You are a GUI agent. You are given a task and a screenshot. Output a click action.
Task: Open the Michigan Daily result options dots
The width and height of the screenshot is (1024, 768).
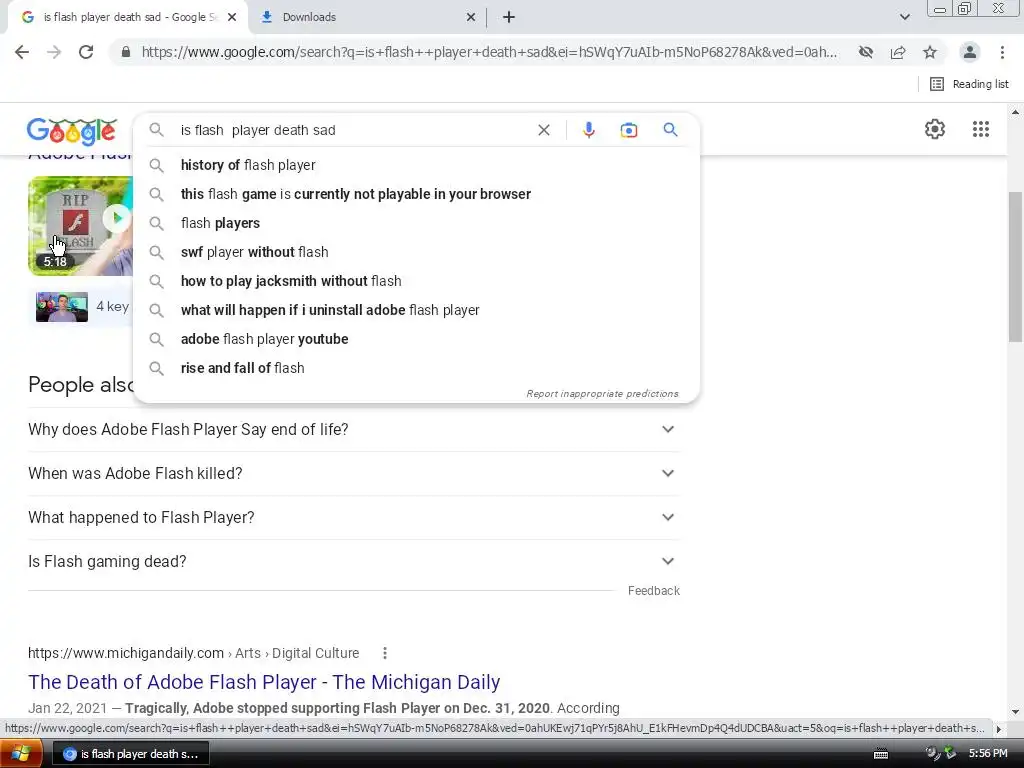coord(385,653)
